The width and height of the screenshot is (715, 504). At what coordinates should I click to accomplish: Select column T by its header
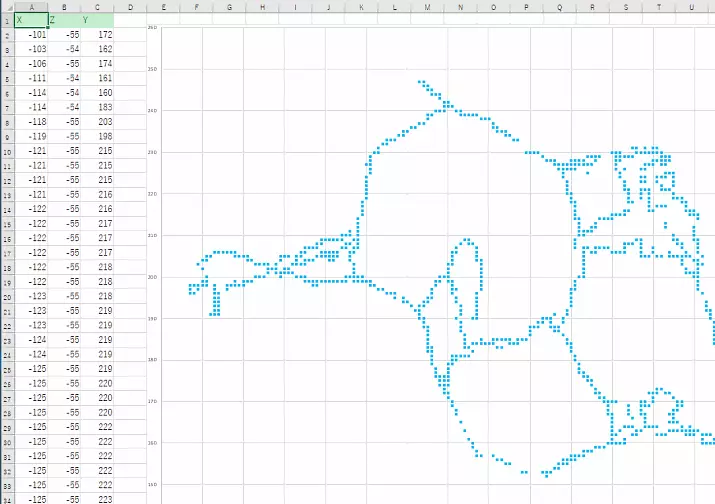pos(658,7)
